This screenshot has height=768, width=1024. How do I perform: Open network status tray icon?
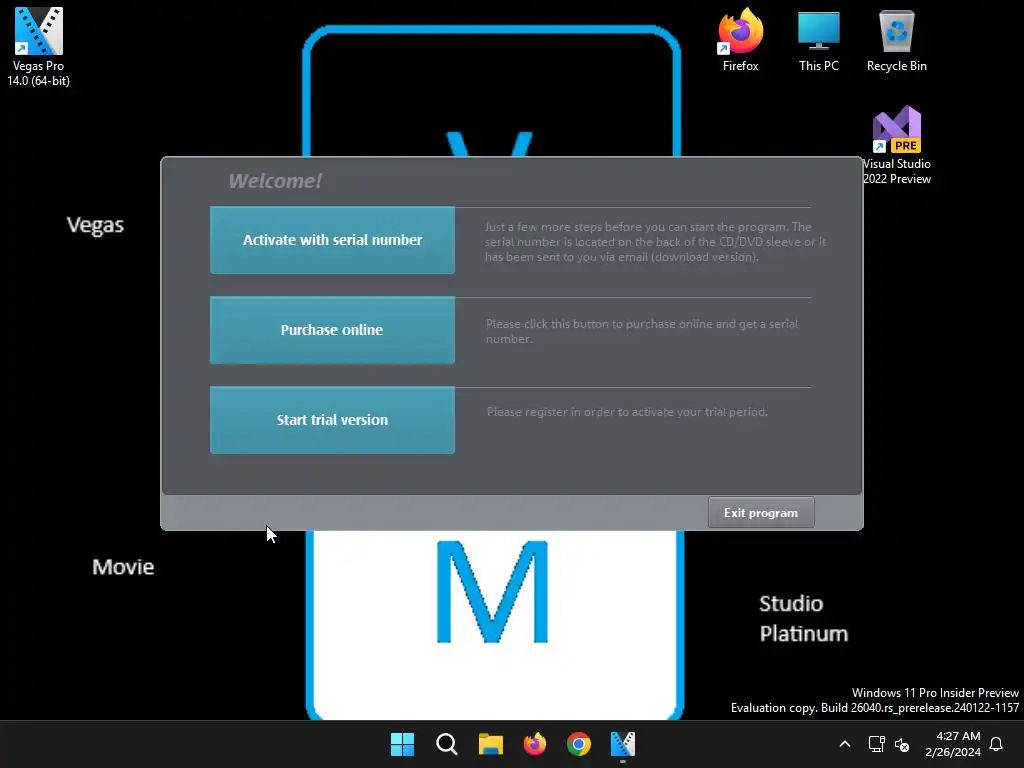click(x=876, y=744)
